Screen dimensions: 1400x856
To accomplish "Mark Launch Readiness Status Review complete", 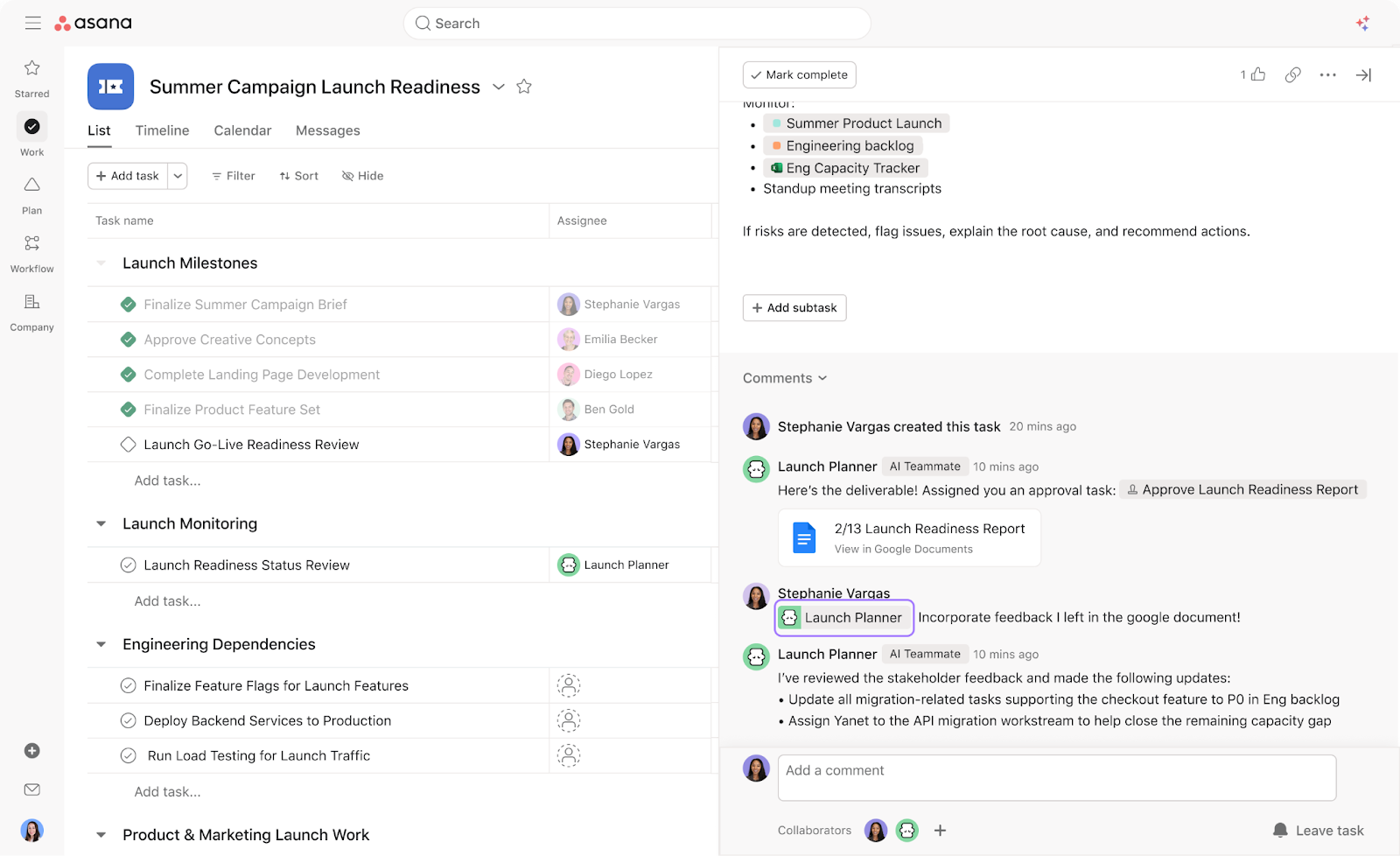I will click(128, 565).
